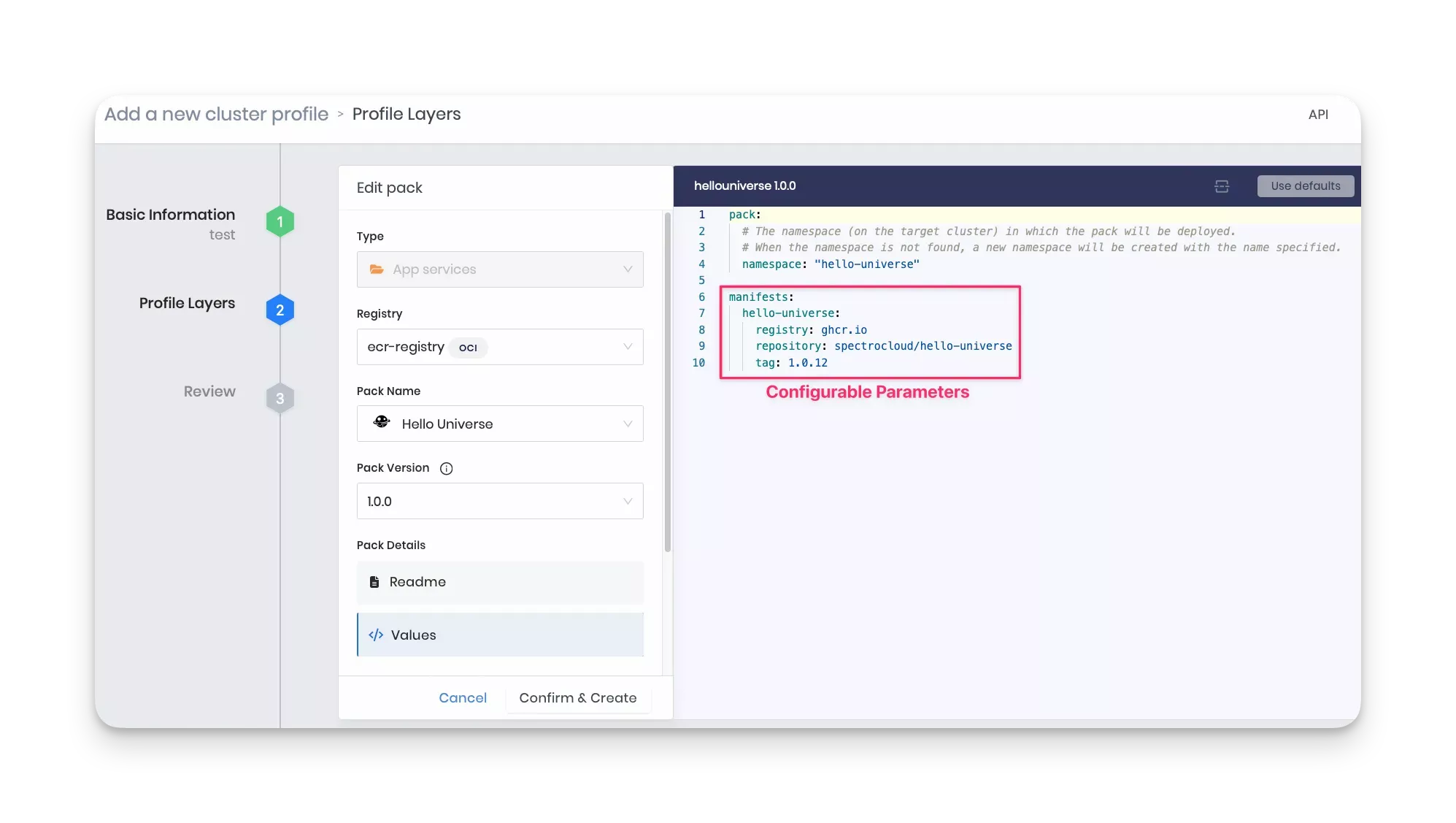Click step 2 blue hexagon marker

(x=280, y=310)
